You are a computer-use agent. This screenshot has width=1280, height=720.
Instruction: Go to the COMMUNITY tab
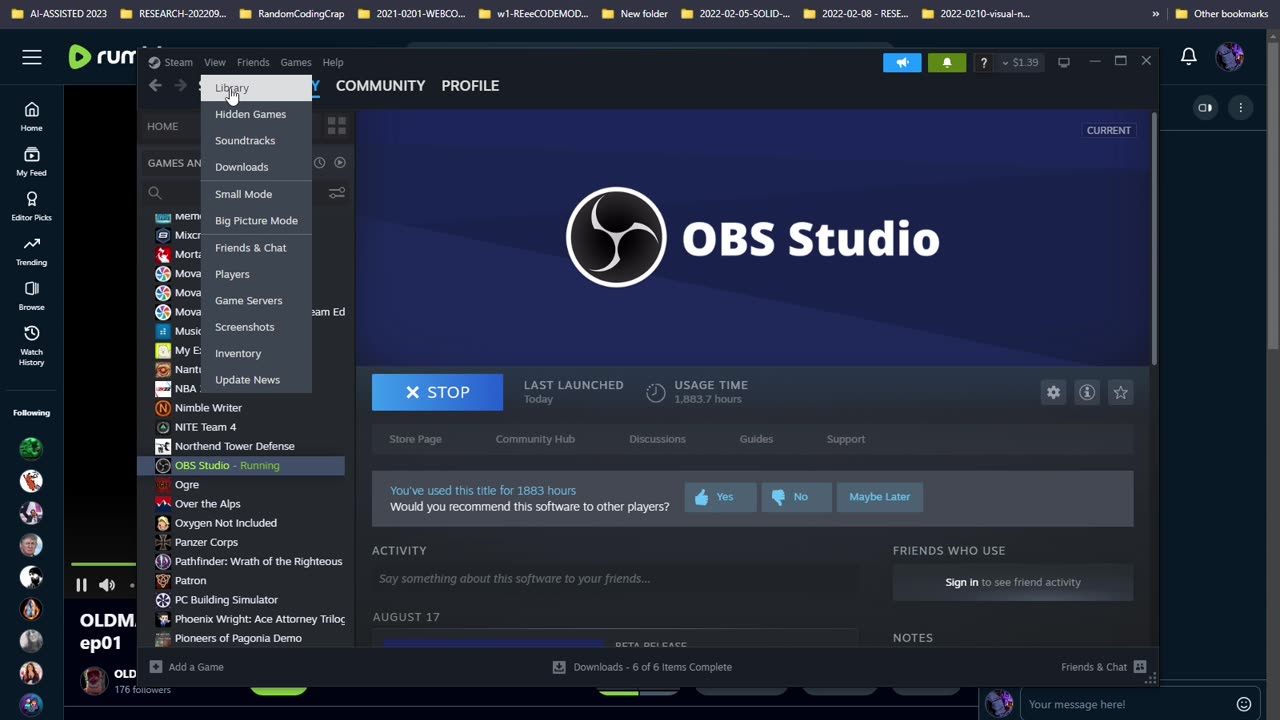tap(380, 86)
